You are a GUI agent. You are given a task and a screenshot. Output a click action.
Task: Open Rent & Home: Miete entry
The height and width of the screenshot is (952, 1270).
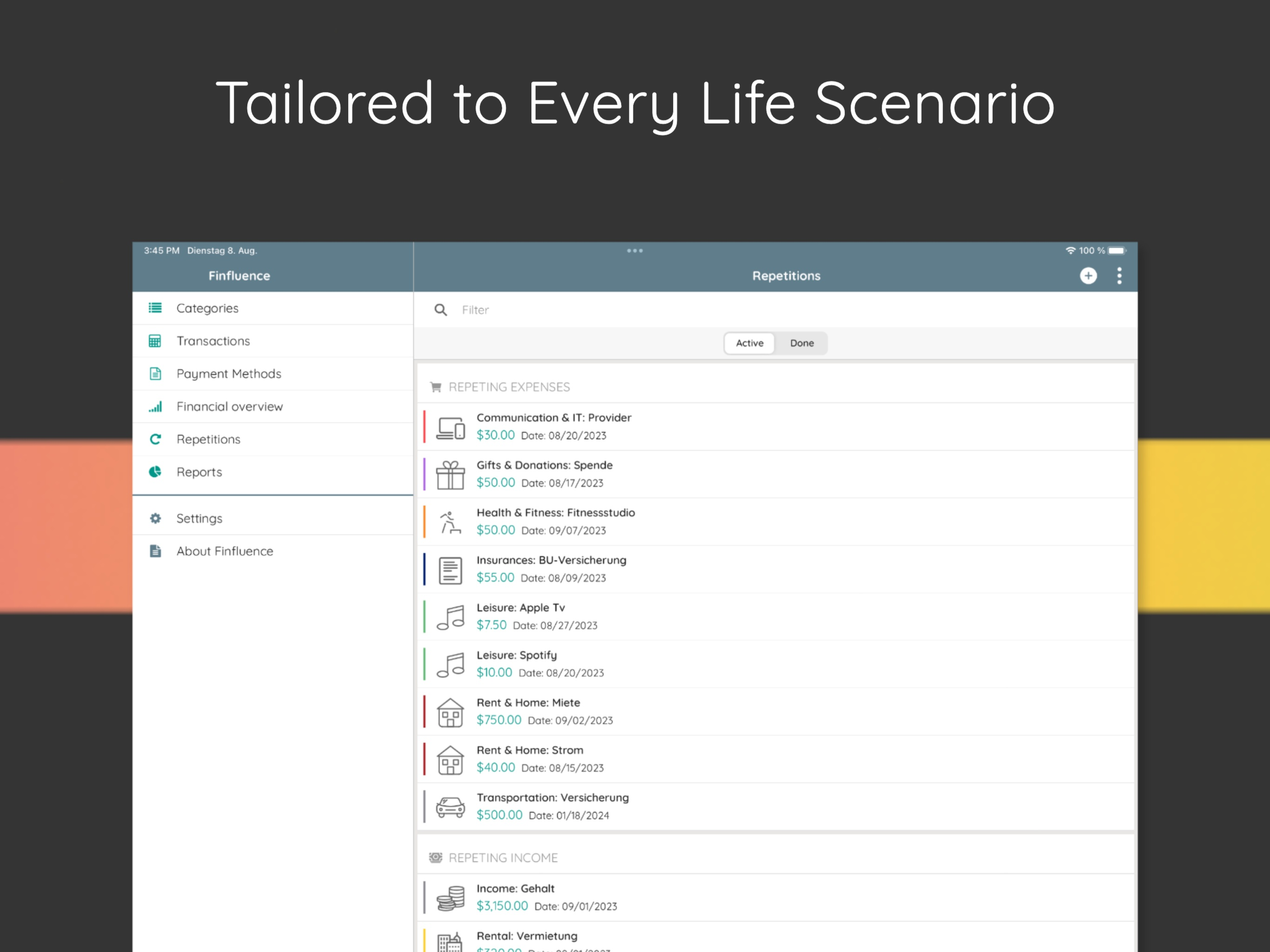tap(776, 711)
